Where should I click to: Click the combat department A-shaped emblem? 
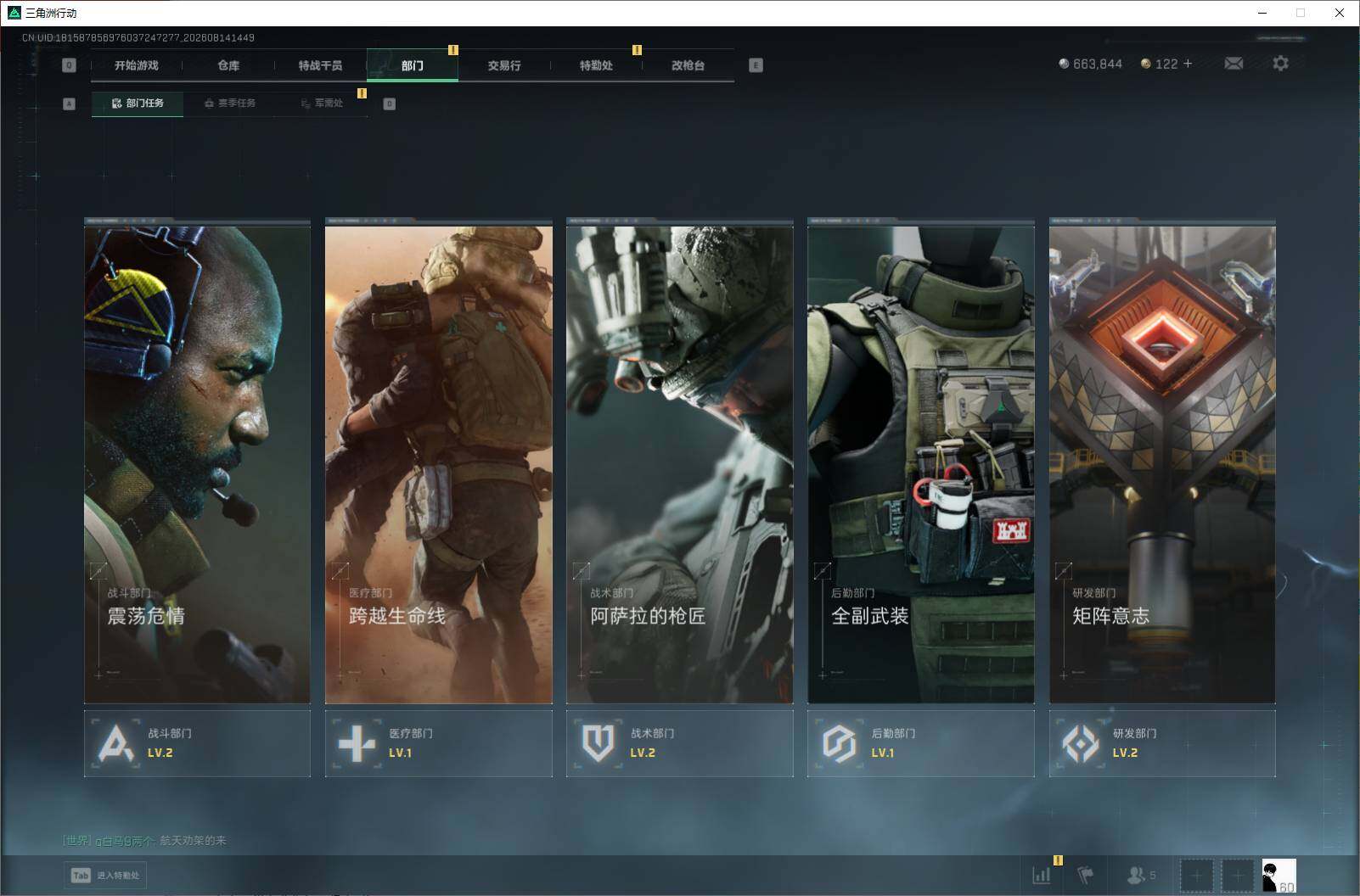(115, 743)
